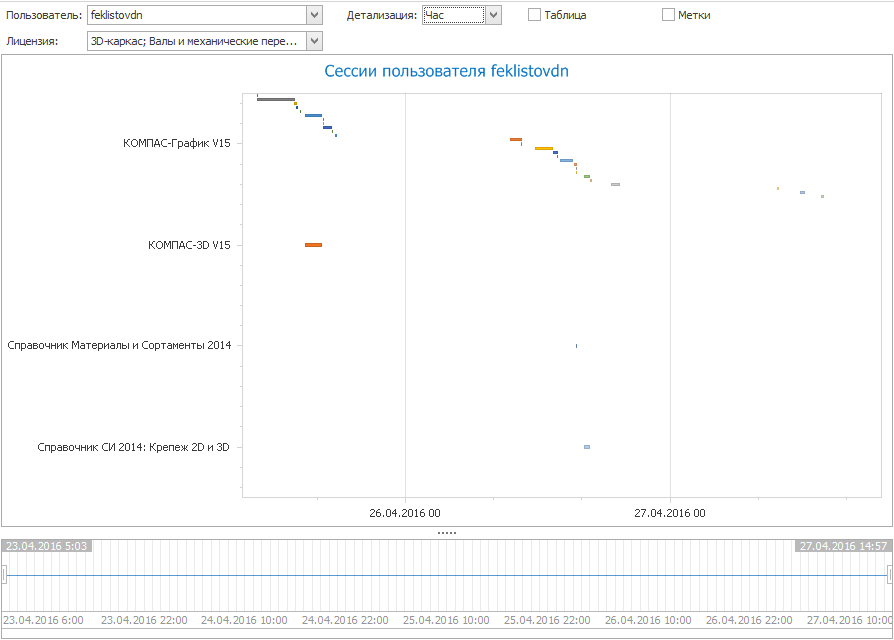The height and width of the screenshot is (640, 894).
Task: Open the Пользователь dropdown arrow
Action: tap(315, 15)
